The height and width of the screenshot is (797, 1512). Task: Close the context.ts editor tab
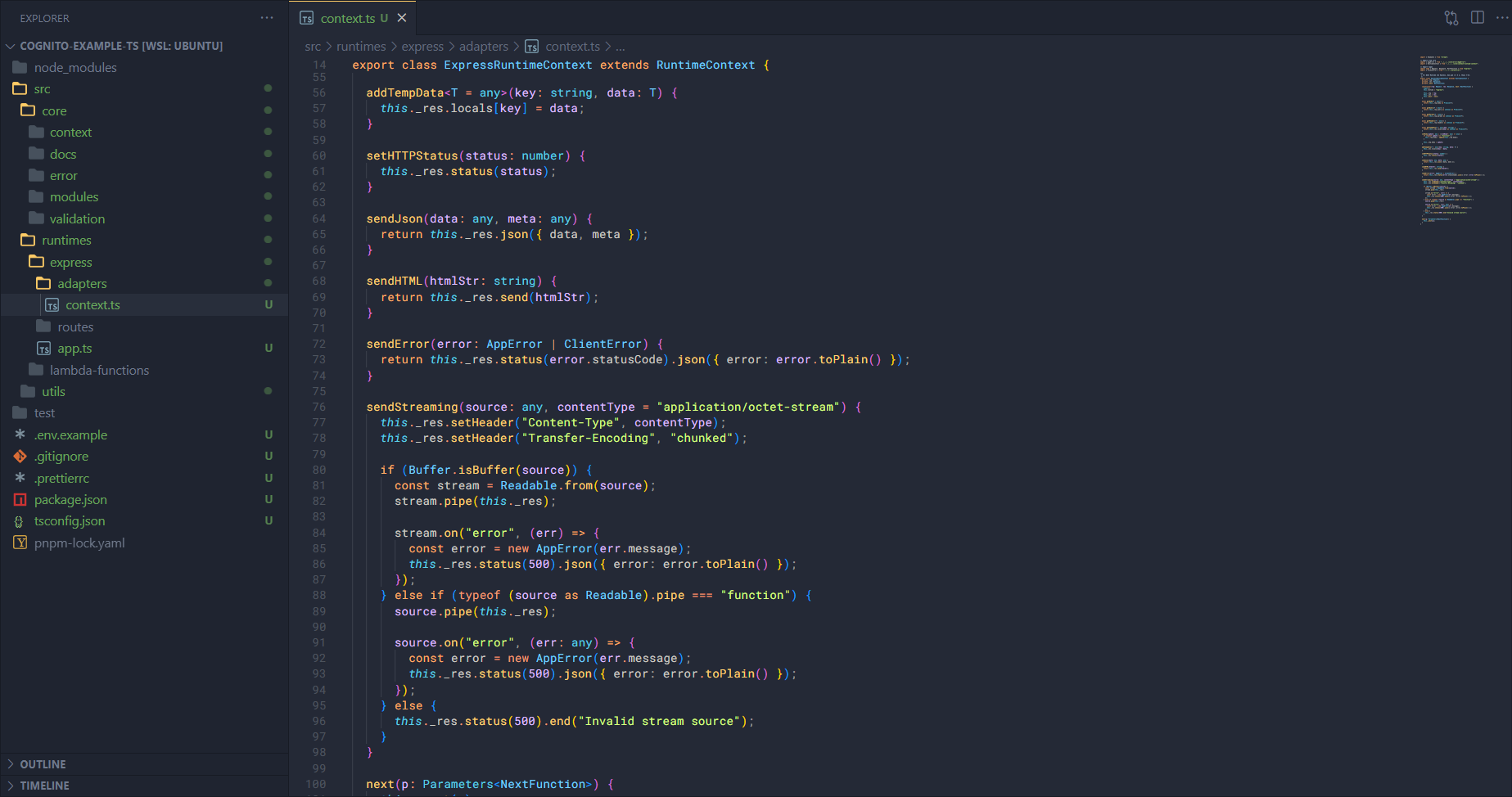click(x=402, y=18)
